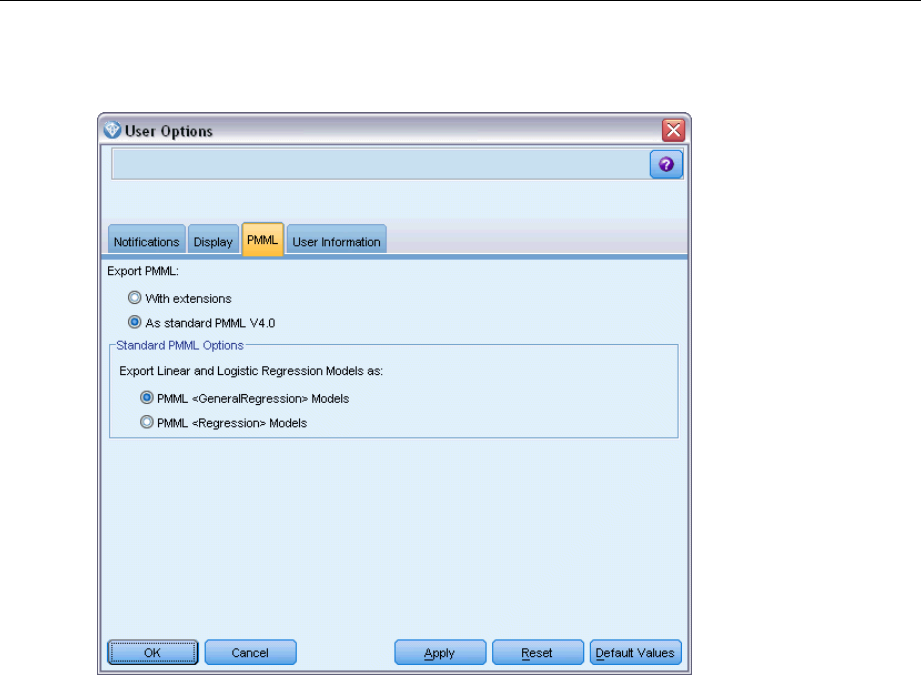Choose As standard PMML V4.0 option

135,323
